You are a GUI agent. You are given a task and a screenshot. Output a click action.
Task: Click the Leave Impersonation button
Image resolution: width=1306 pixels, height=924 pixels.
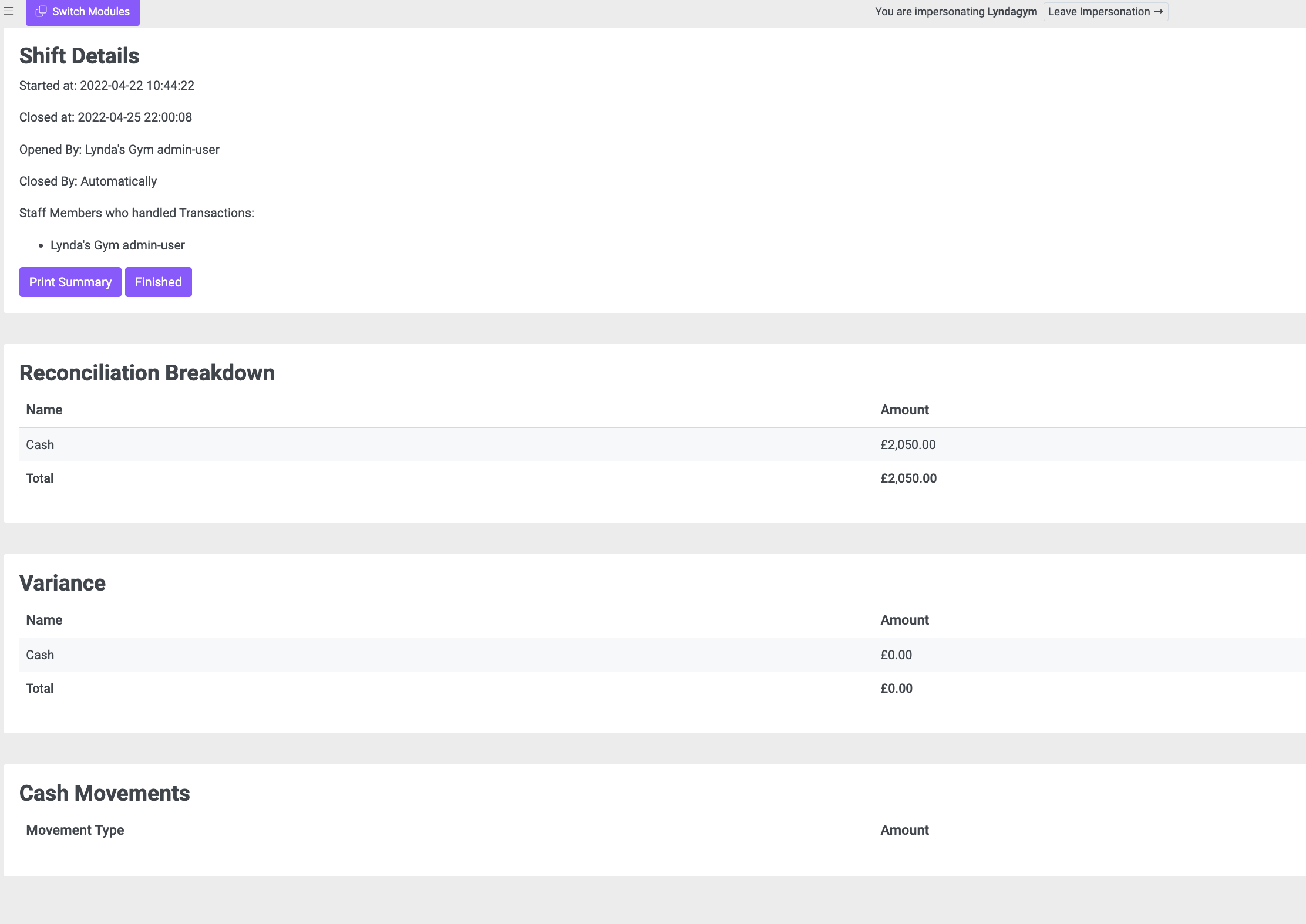(1105, 12)
